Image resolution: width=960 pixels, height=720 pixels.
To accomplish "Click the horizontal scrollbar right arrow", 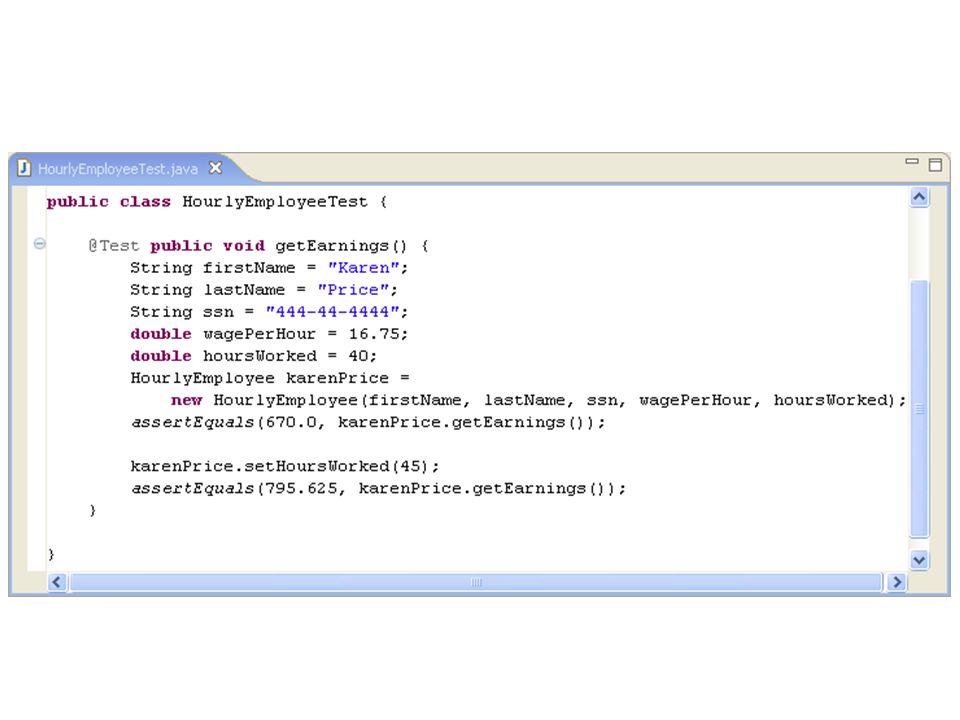I will pos(897,582).
